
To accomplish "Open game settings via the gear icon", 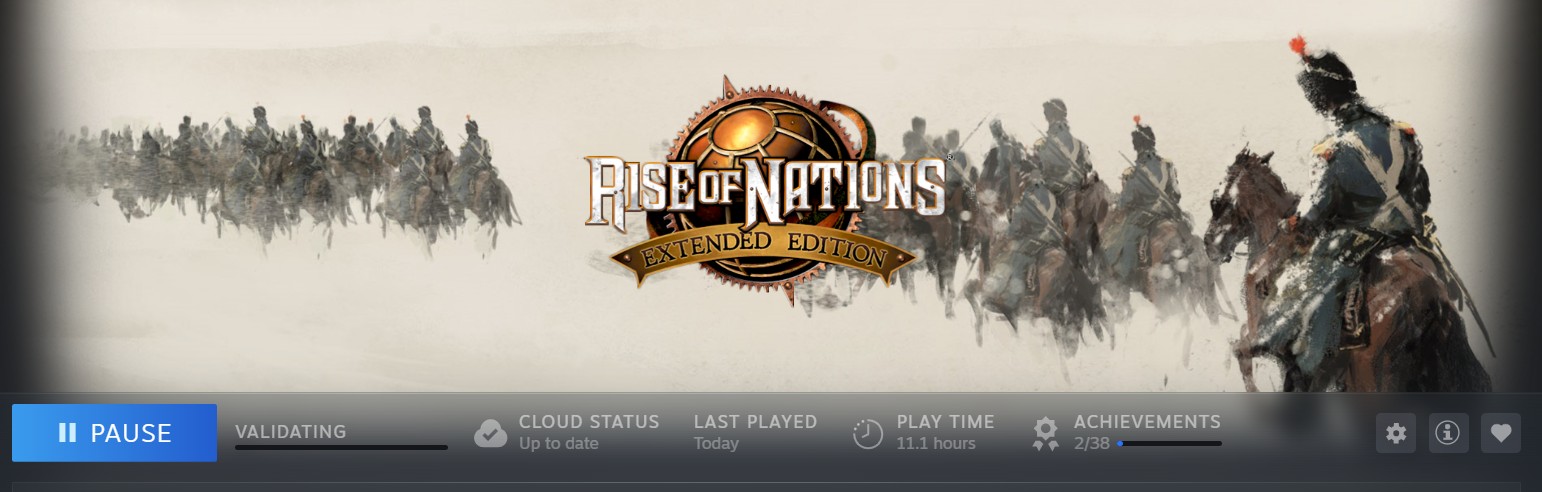I will click(x=1396, y=433).
